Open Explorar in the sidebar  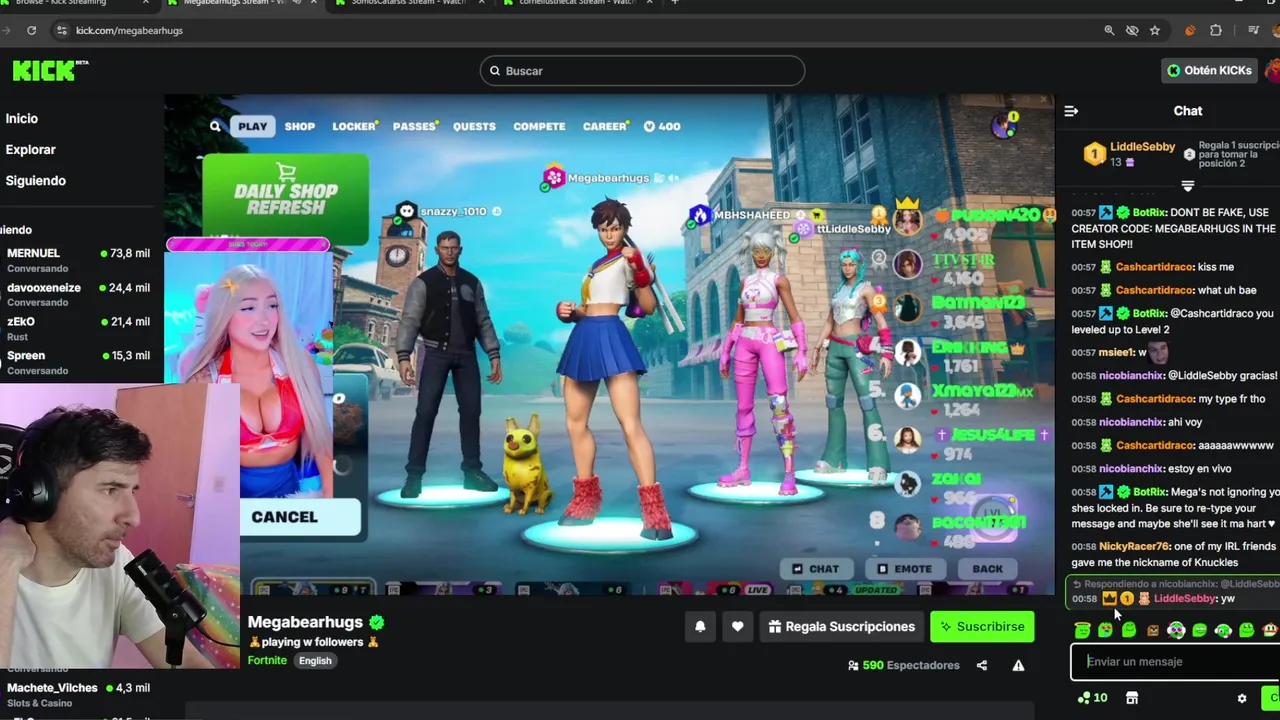click(30, 149)
